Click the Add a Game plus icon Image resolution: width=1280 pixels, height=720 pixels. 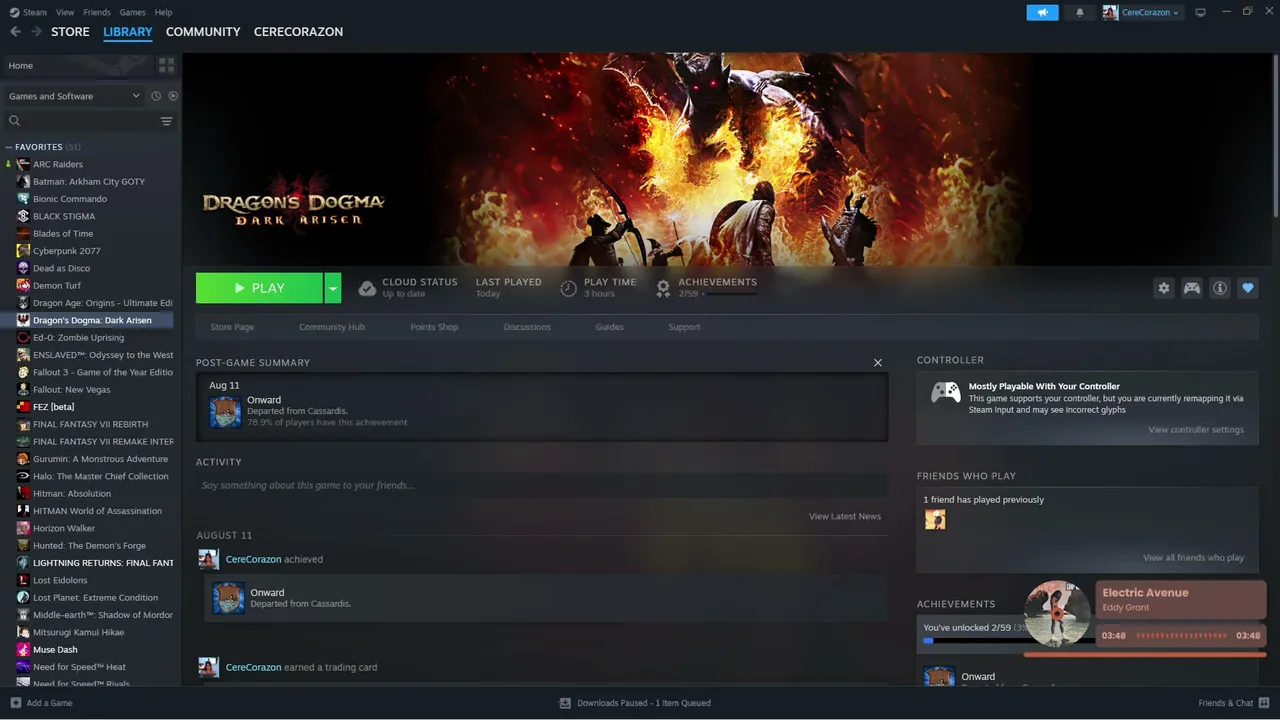[x=15, y=703]
